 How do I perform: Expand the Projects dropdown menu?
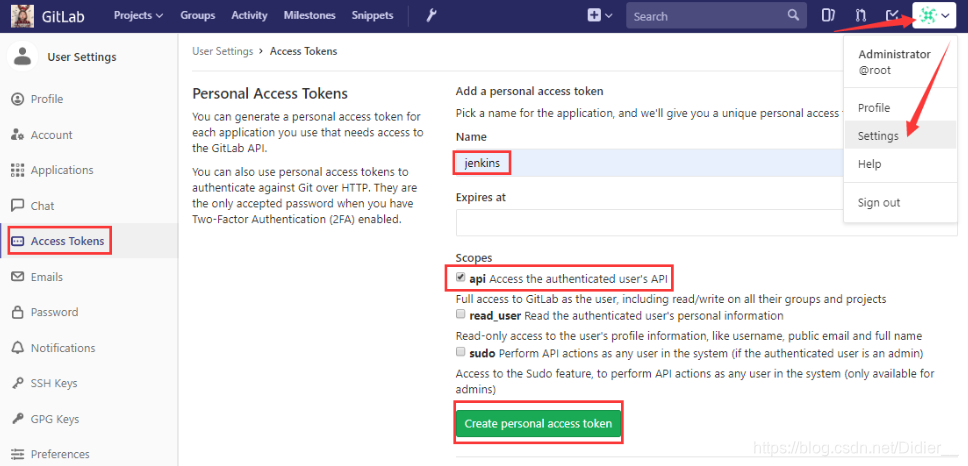click(138, 15)
